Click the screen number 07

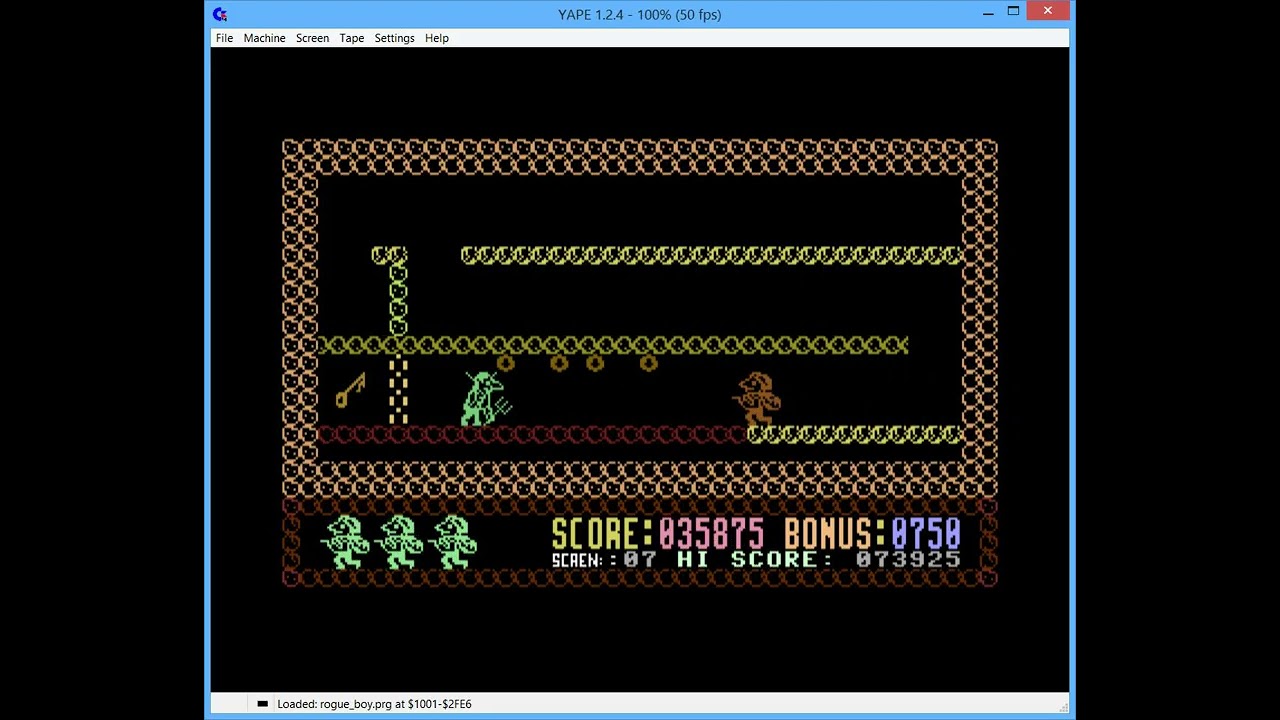640,560
